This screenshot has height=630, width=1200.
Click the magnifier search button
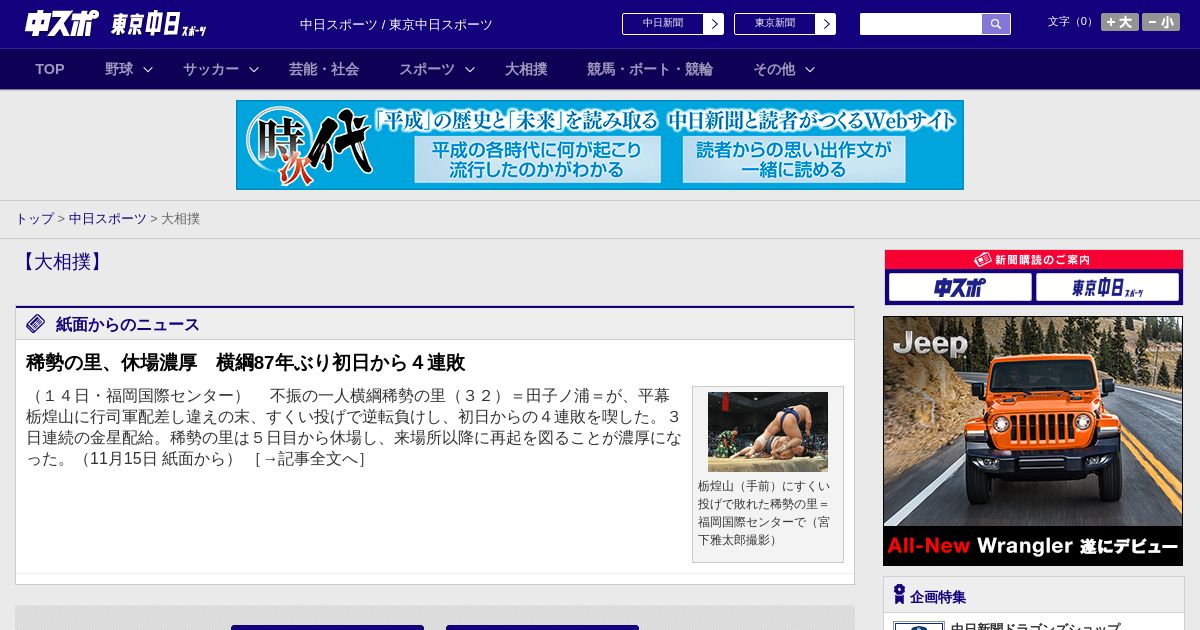[x=996, y=24]
